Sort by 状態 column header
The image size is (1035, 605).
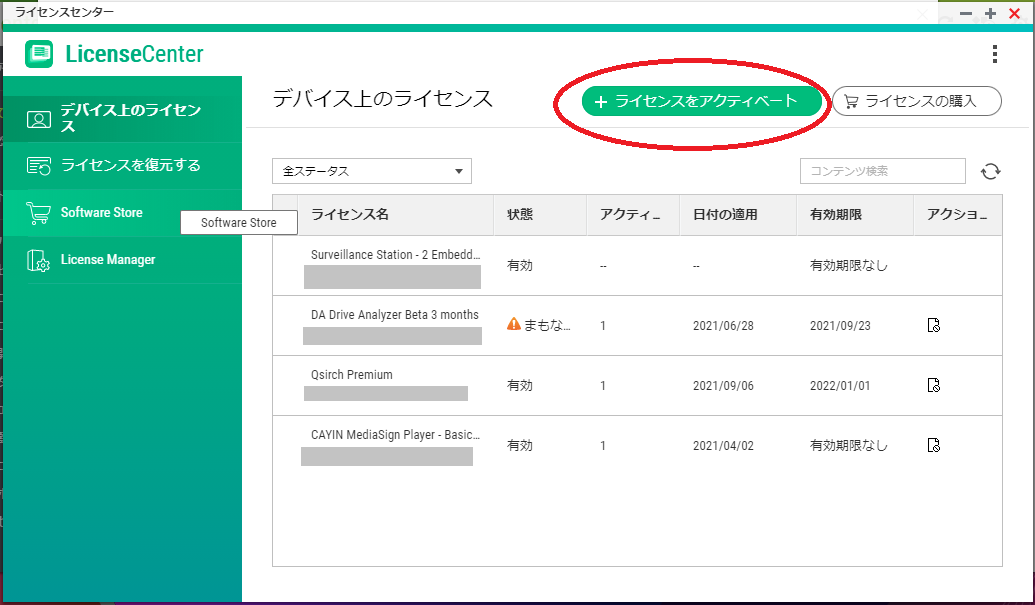pyautogui.click(x=540, y=215)
